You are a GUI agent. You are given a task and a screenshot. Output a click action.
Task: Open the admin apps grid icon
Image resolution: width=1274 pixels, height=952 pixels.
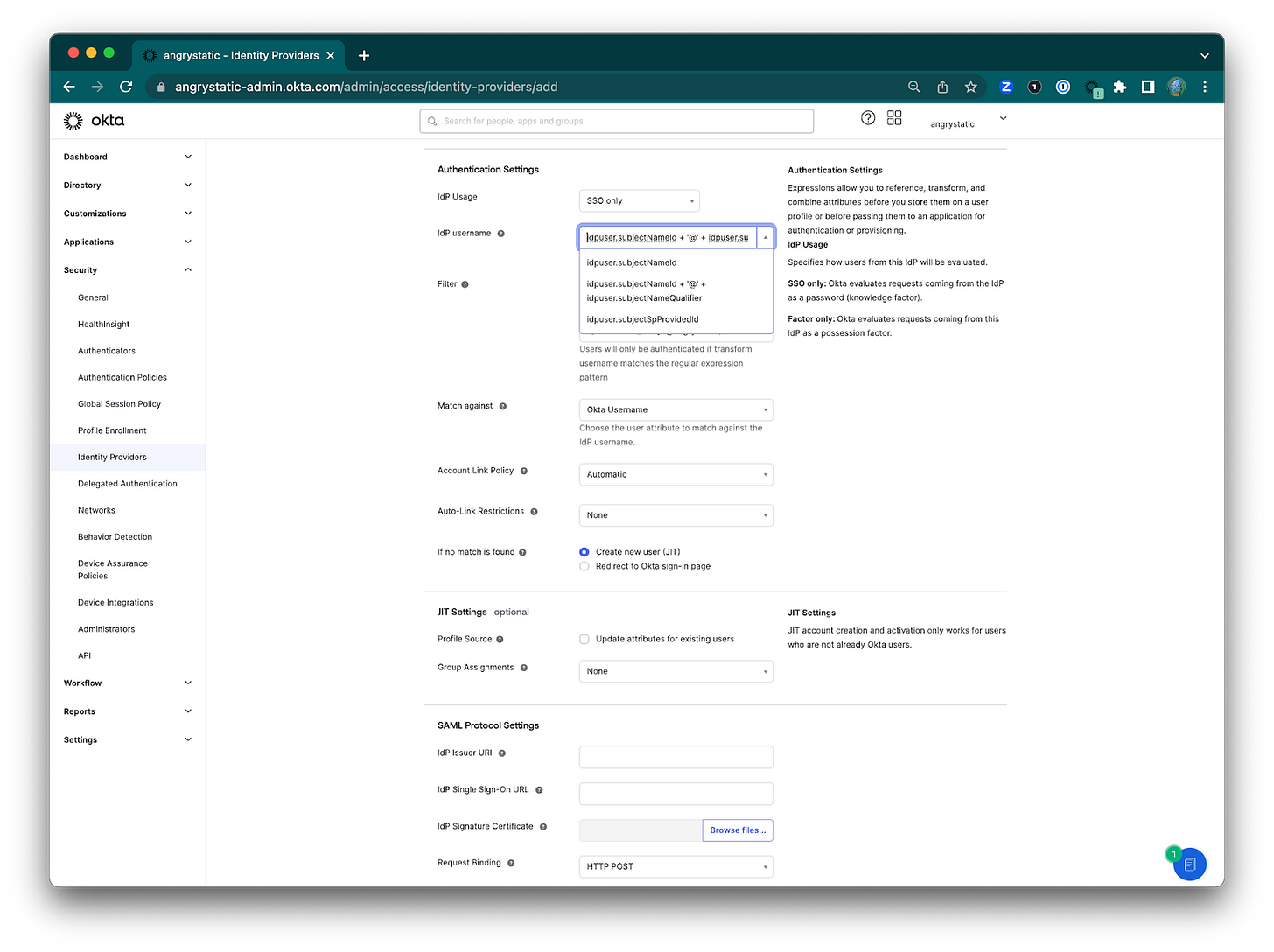tap(893, 117)
